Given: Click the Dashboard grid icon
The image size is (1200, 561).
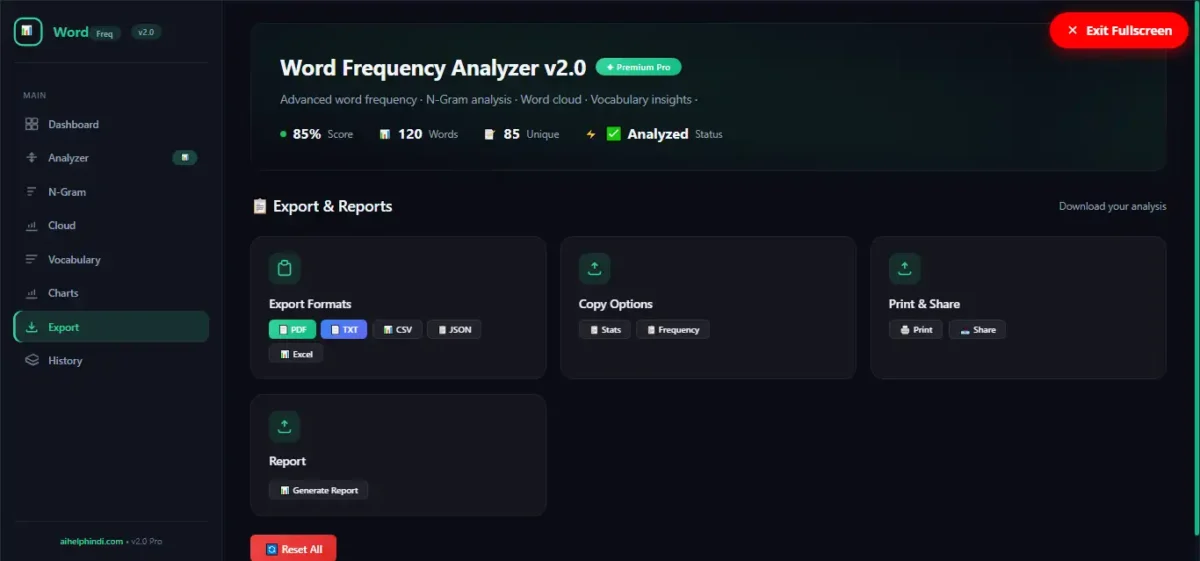Looking at the screenshot, I should pyautogui.click(x=31, y=124).
